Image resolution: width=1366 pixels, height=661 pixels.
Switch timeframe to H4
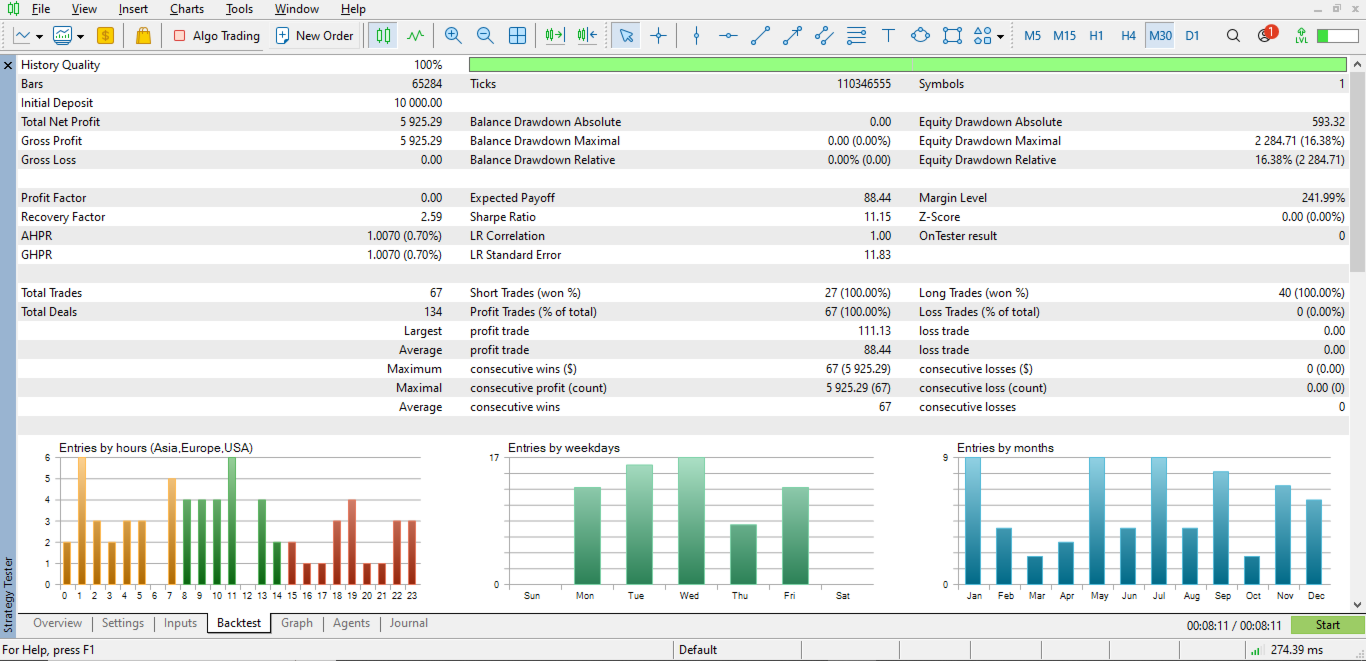(x=1128, y=36)
